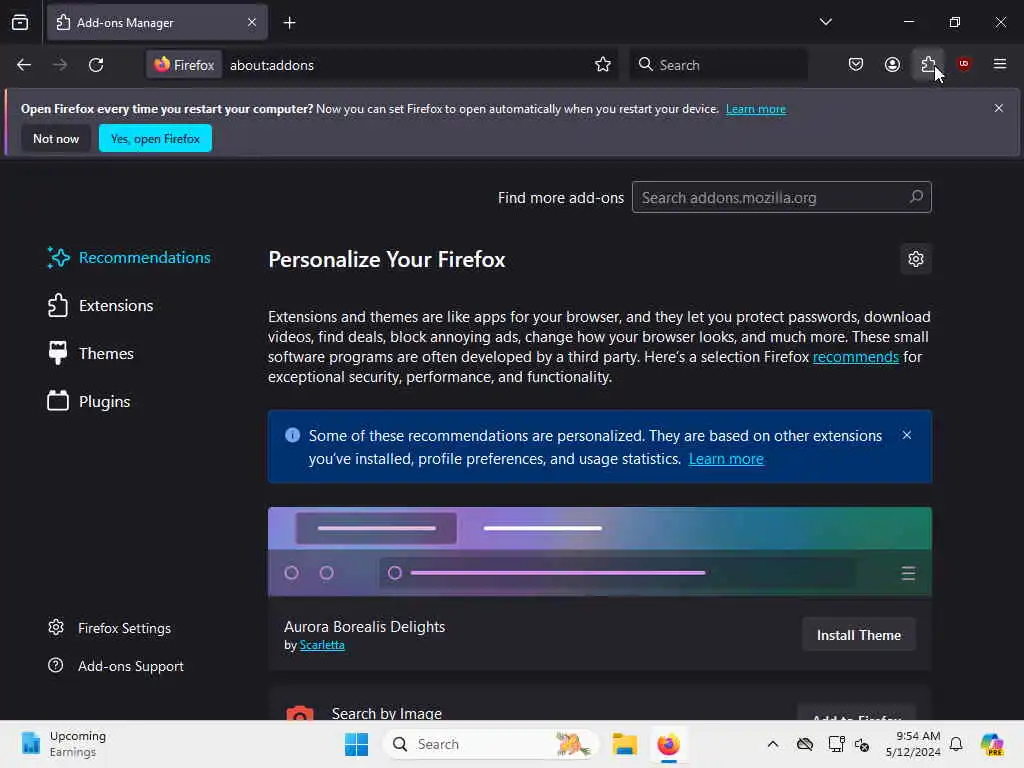
Task: Open the Firefox account icon
Action: coord(892,65)
